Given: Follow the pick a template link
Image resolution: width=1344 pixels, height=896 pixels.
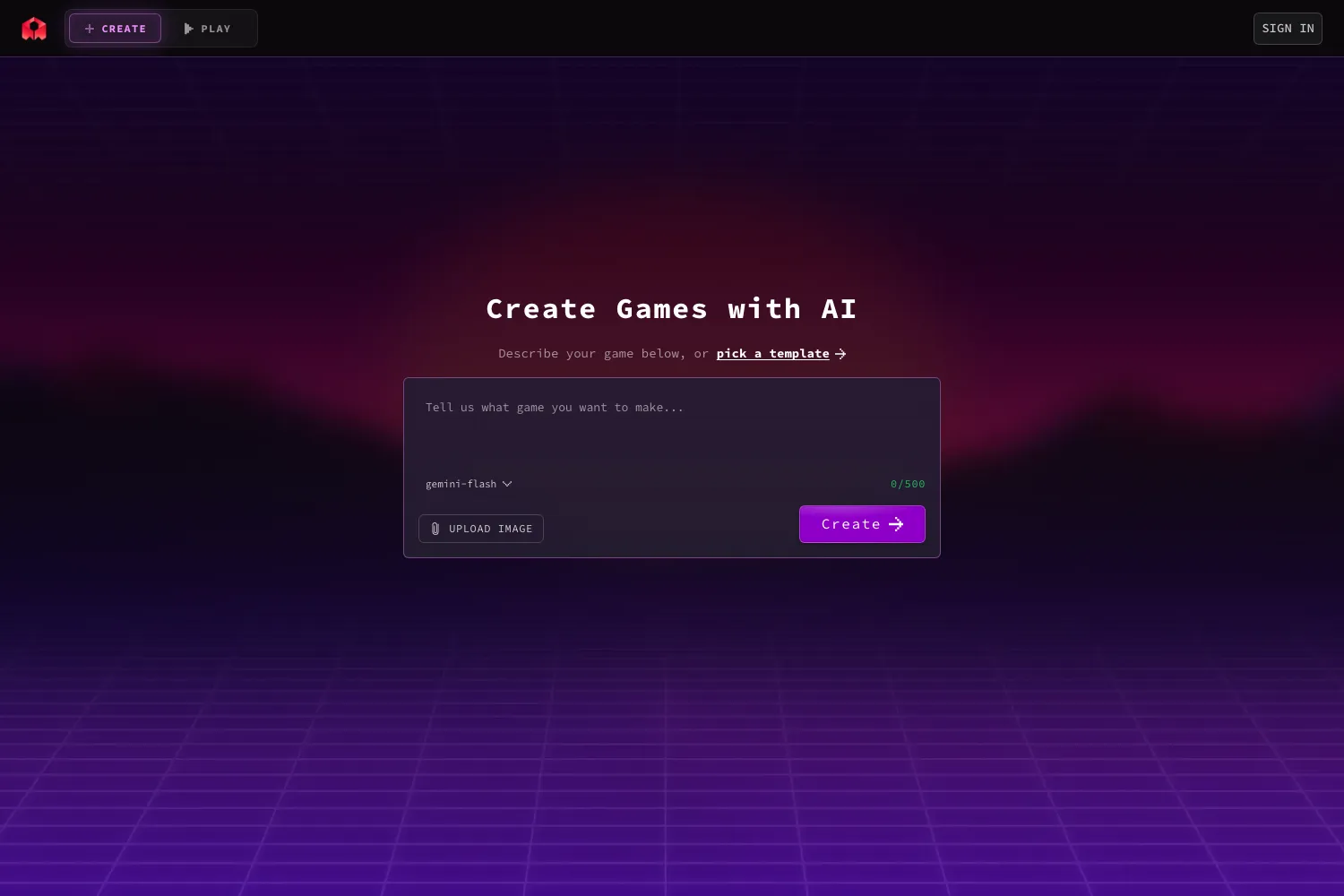Looking at the screenshot, I should pyautogui.click(x=773, y=354).
